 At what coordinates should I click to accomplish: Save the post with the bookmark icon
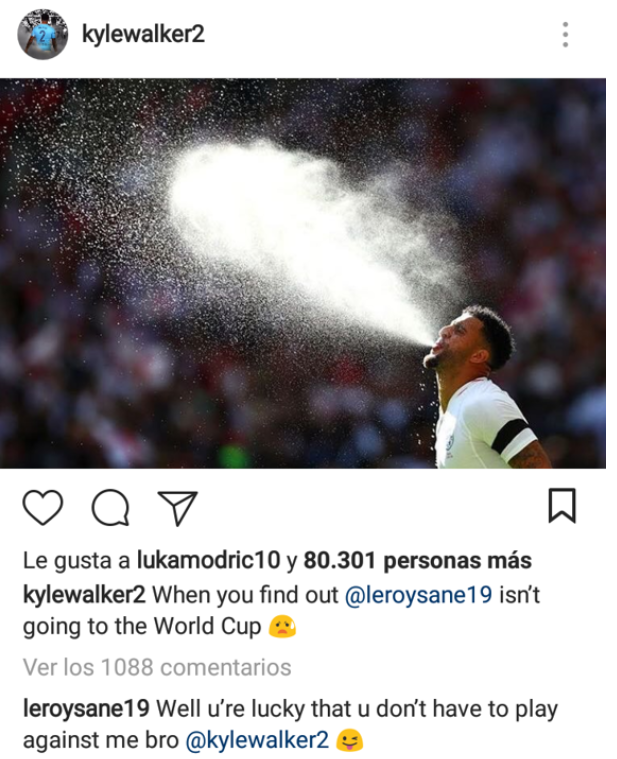tap(562, 506)
